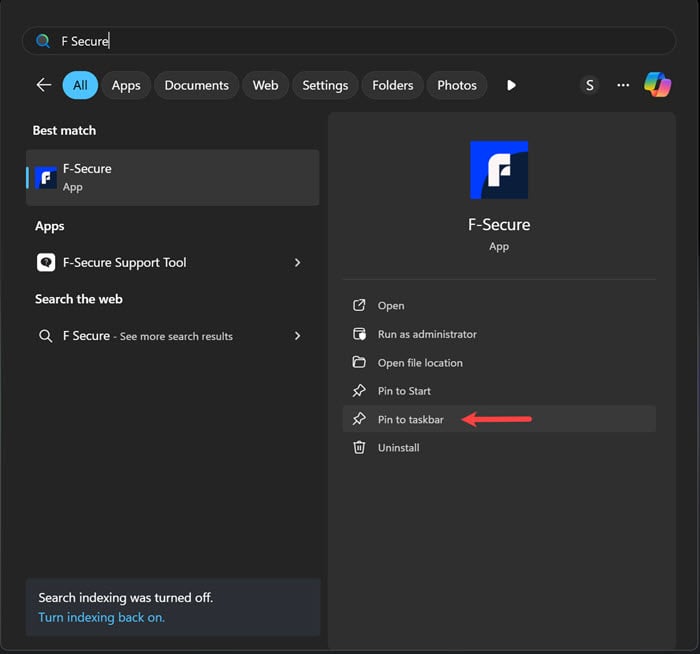Screen dimensions: 700x654
Task: Switch to the Settings filter tab
Action: point(325,85)
